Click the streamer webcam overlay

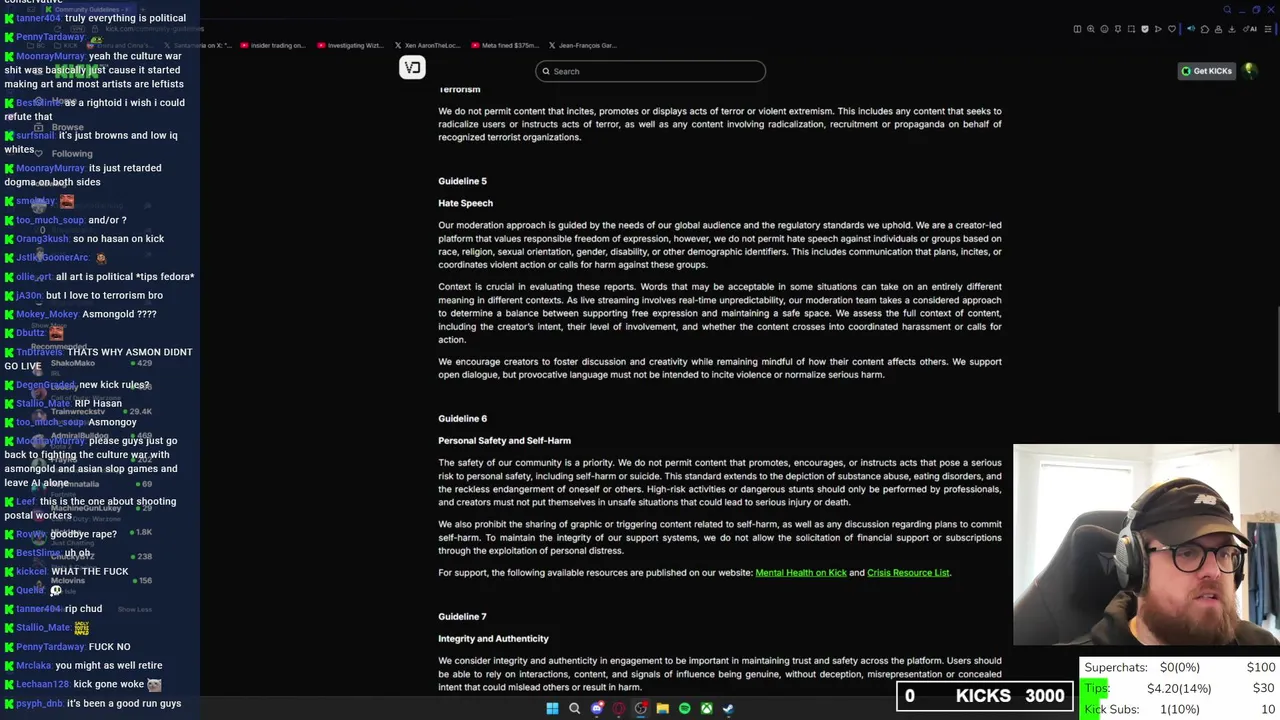click(x=1146, y=545)
